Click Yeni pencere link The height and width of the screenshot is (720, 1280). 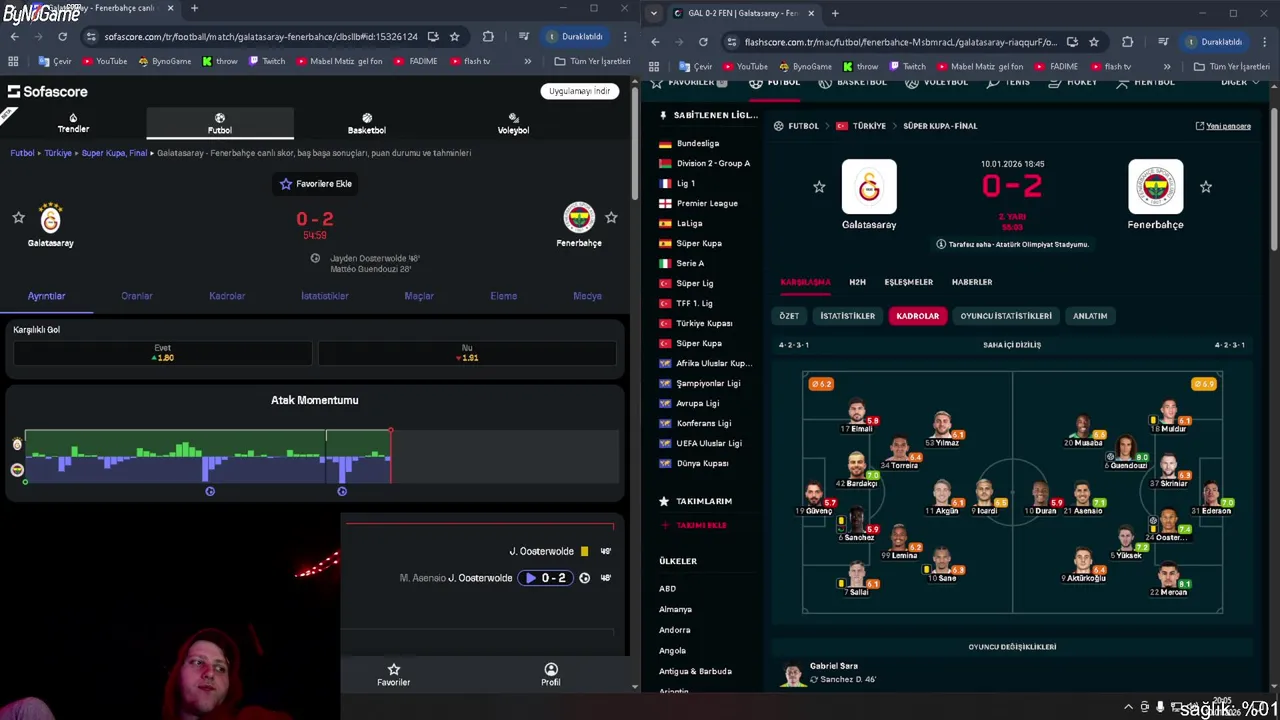pos(1223,126)
